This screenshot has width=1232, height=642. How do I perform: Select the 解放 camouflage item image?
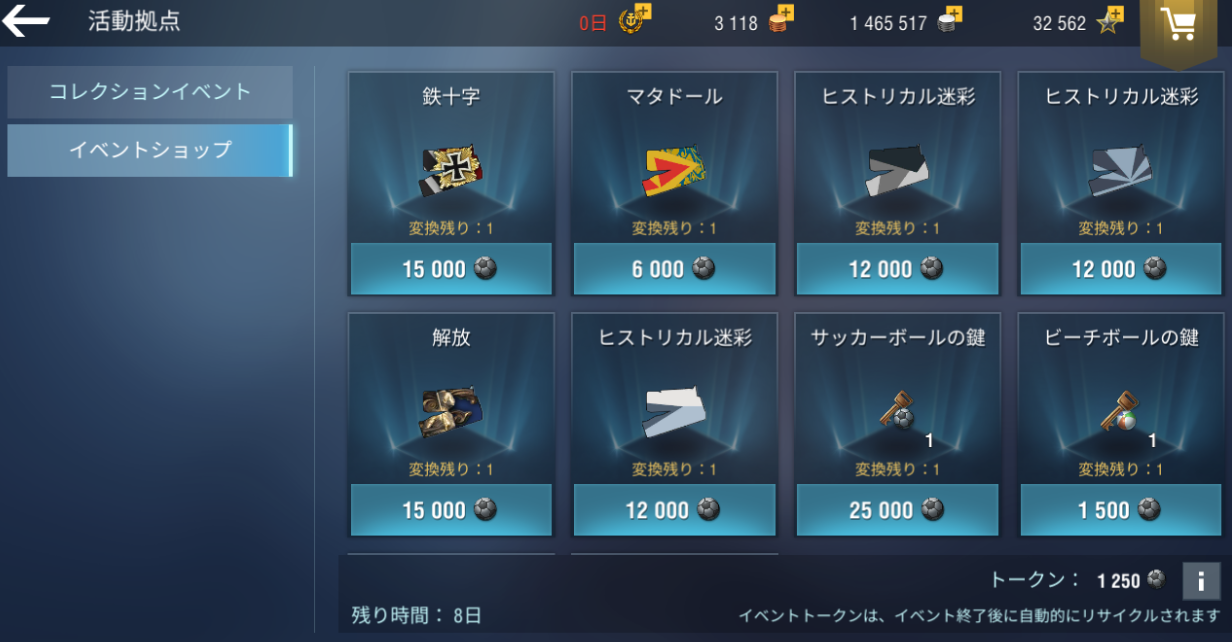click(450, 412)
